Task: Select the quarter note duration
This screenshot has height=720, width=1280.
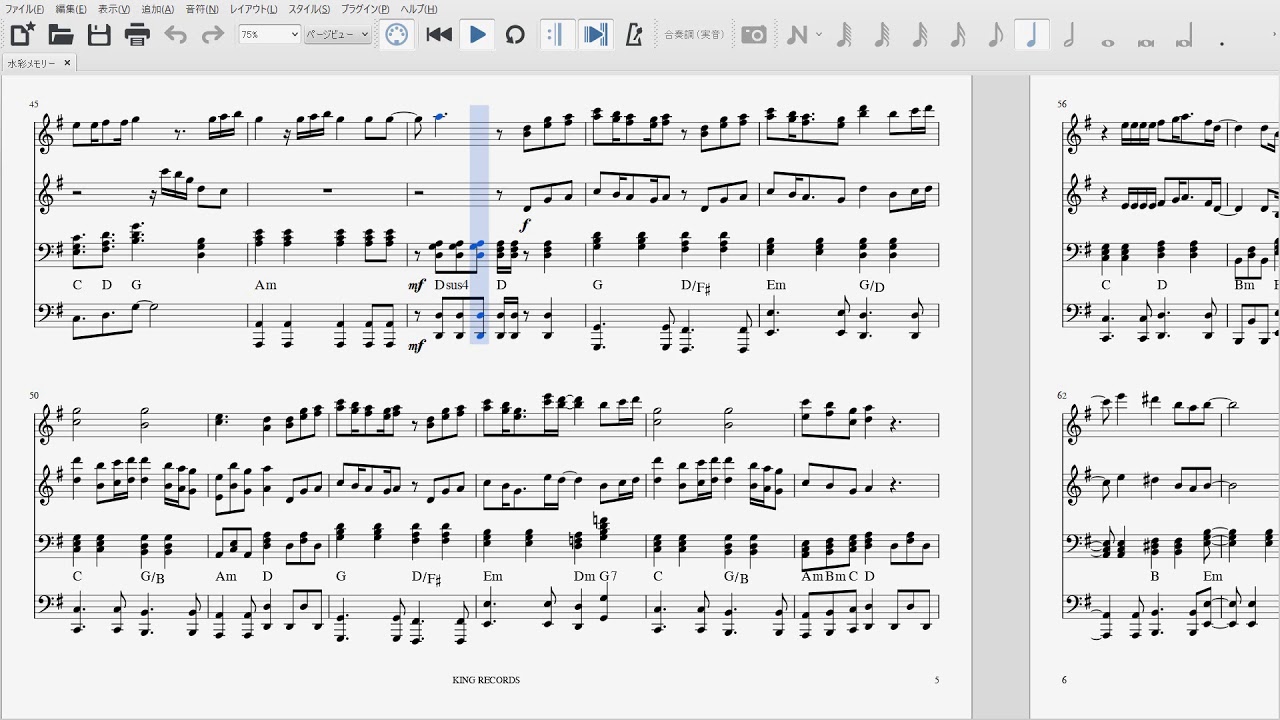Action: (1032, 35)
